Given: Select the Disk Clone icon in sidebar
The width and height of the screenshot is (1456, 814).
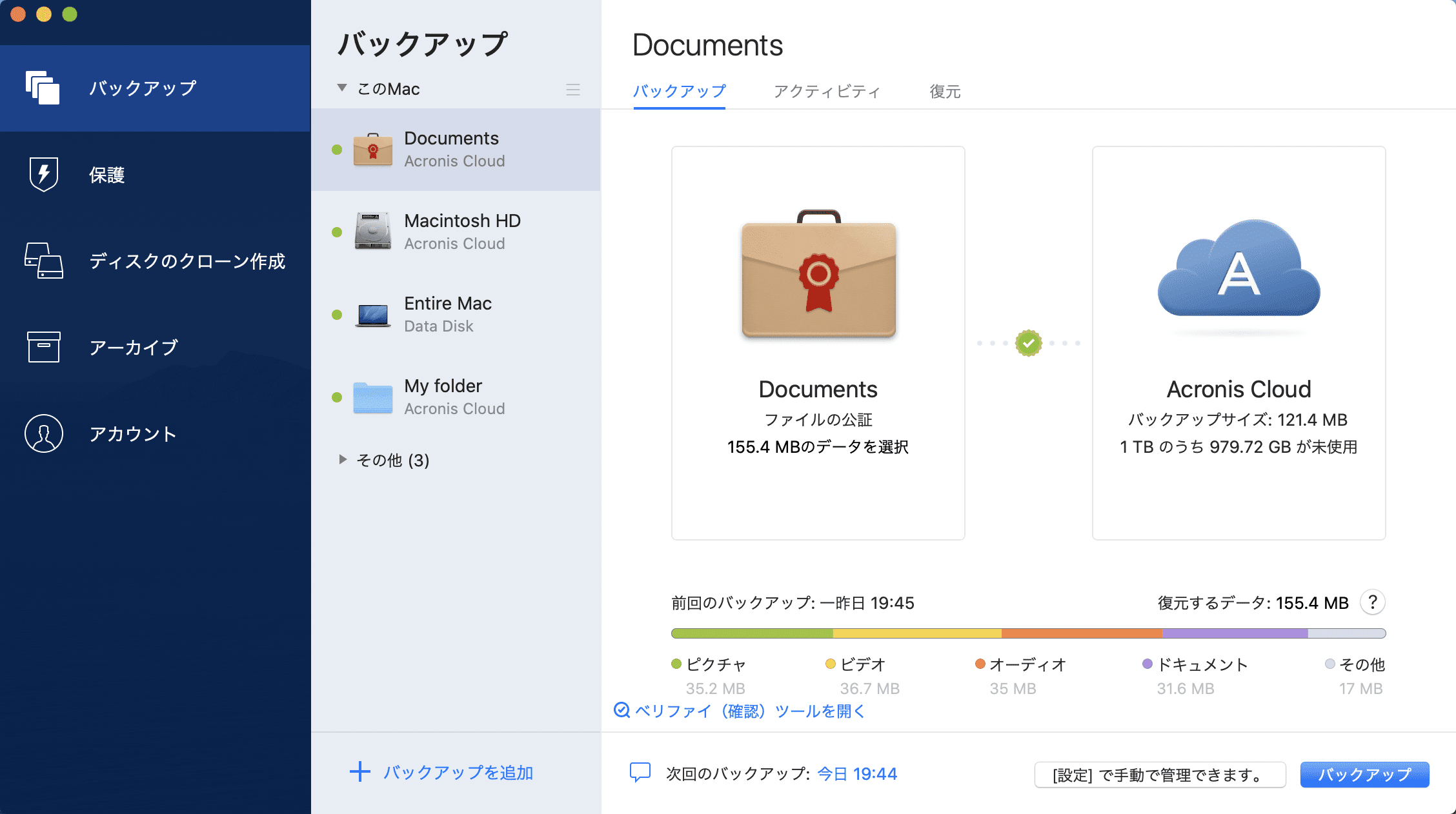Looking at the screenshot, I should [44, 261].
